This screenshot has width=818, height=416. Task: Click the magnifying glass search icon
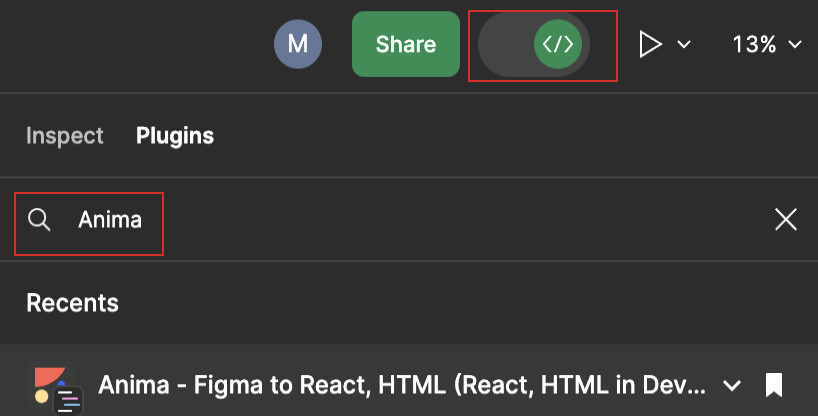coord(39,220)
